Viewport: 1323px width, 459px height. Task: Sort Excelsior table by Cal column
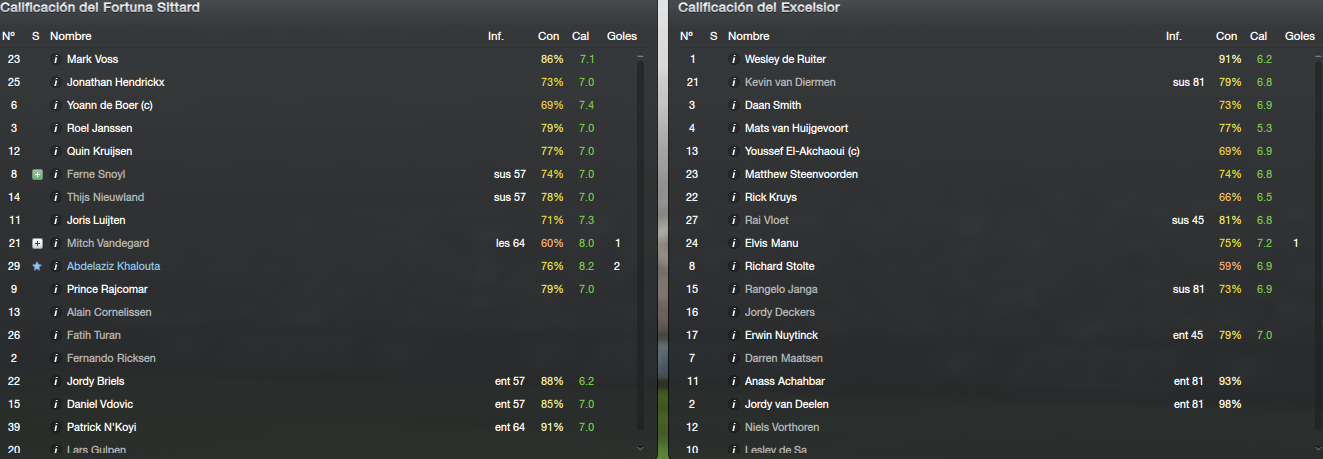[1258, 36]
